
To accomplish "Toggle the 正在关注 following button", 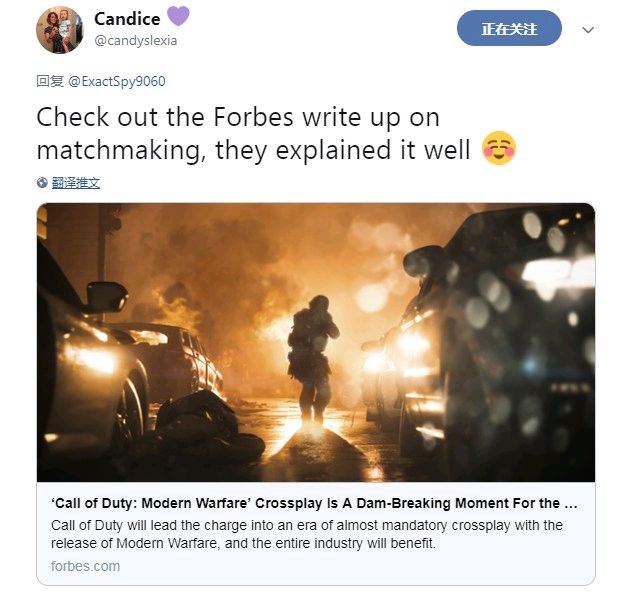I will (509, 28).
